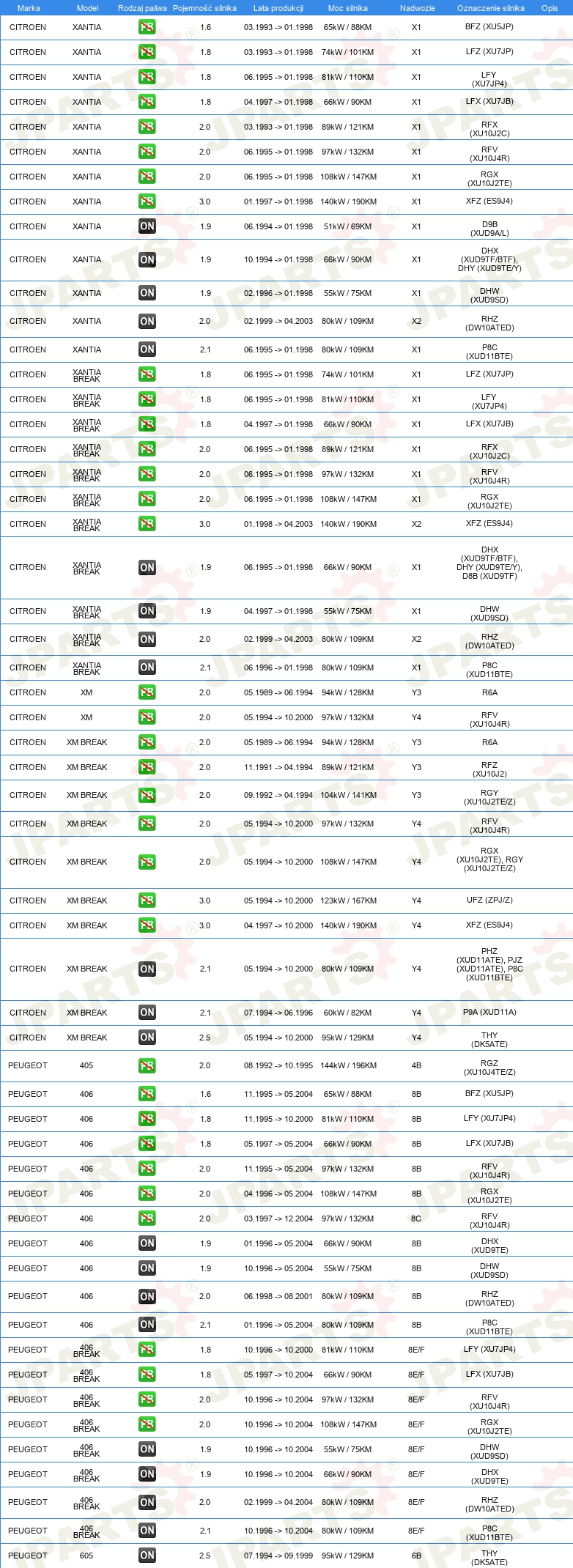Click body code '4B' cell
573x1568 pixels.
tap(416, 1066)
